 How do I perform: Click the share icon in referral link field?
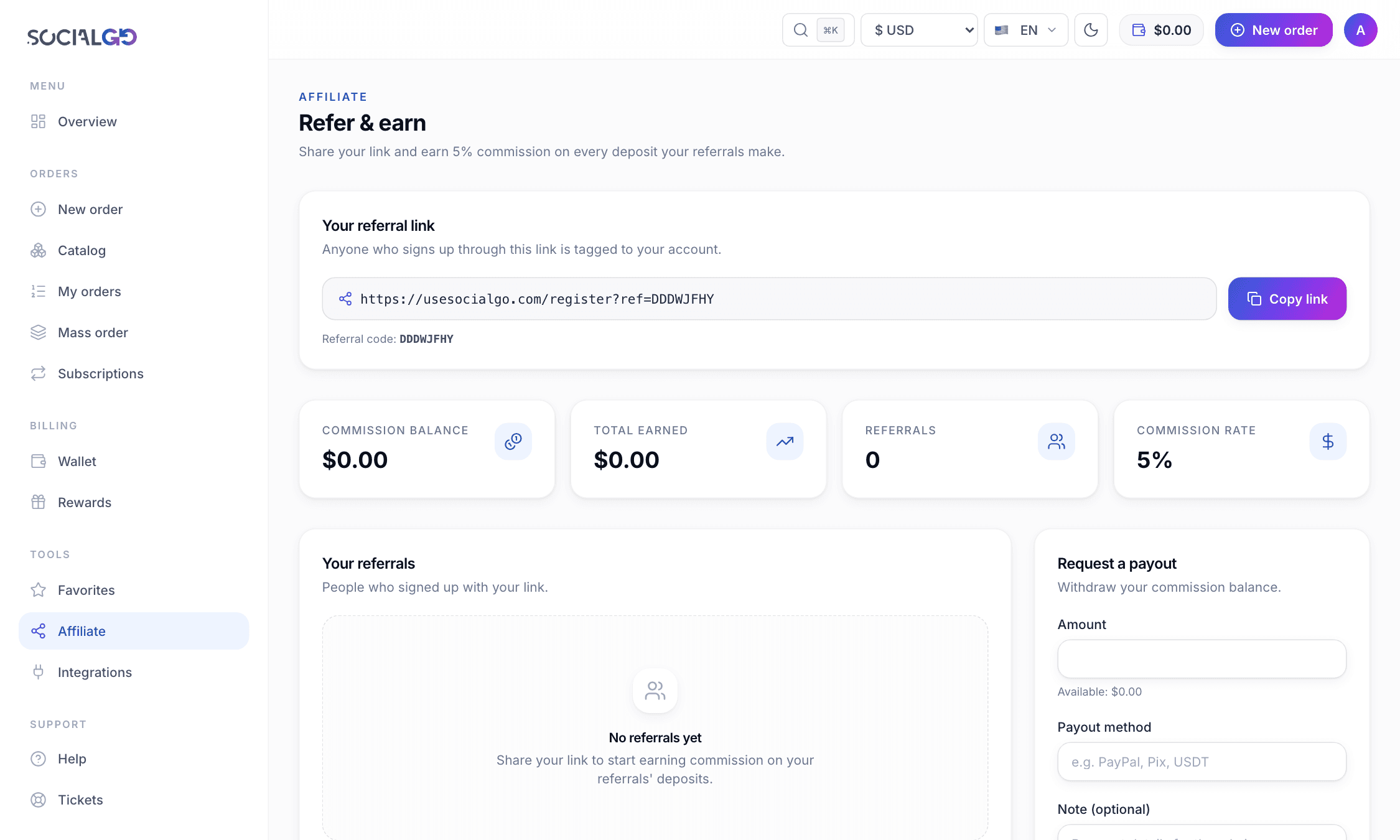tap(345, 299)
